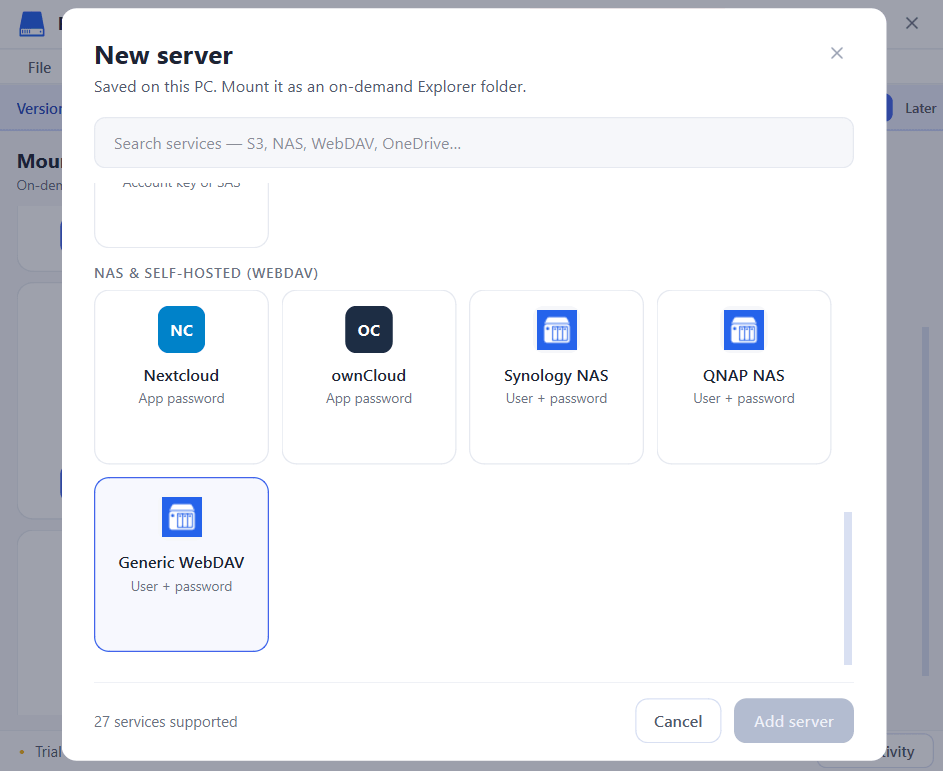
Task: Click the QNAP NAS drive icon
Action: pos(744,330)
